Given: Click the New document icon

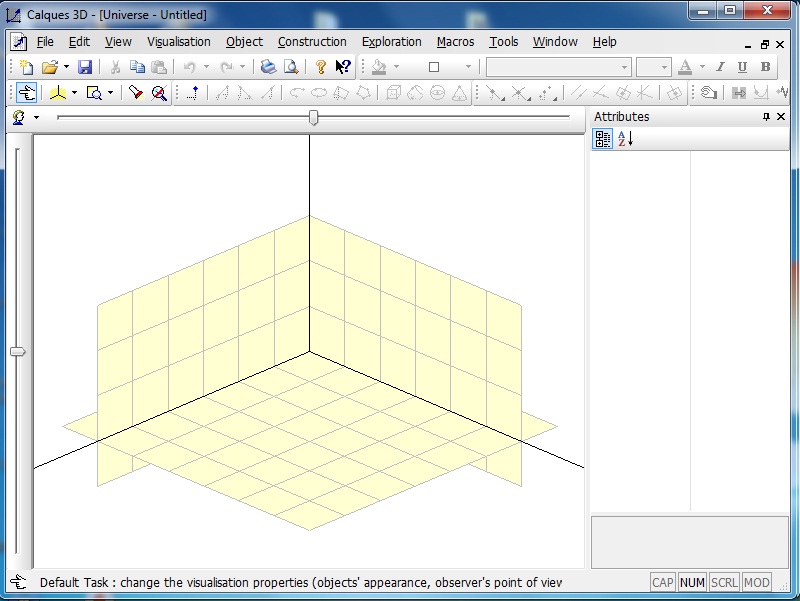Looking at the screenshot, I should [27, 67].
